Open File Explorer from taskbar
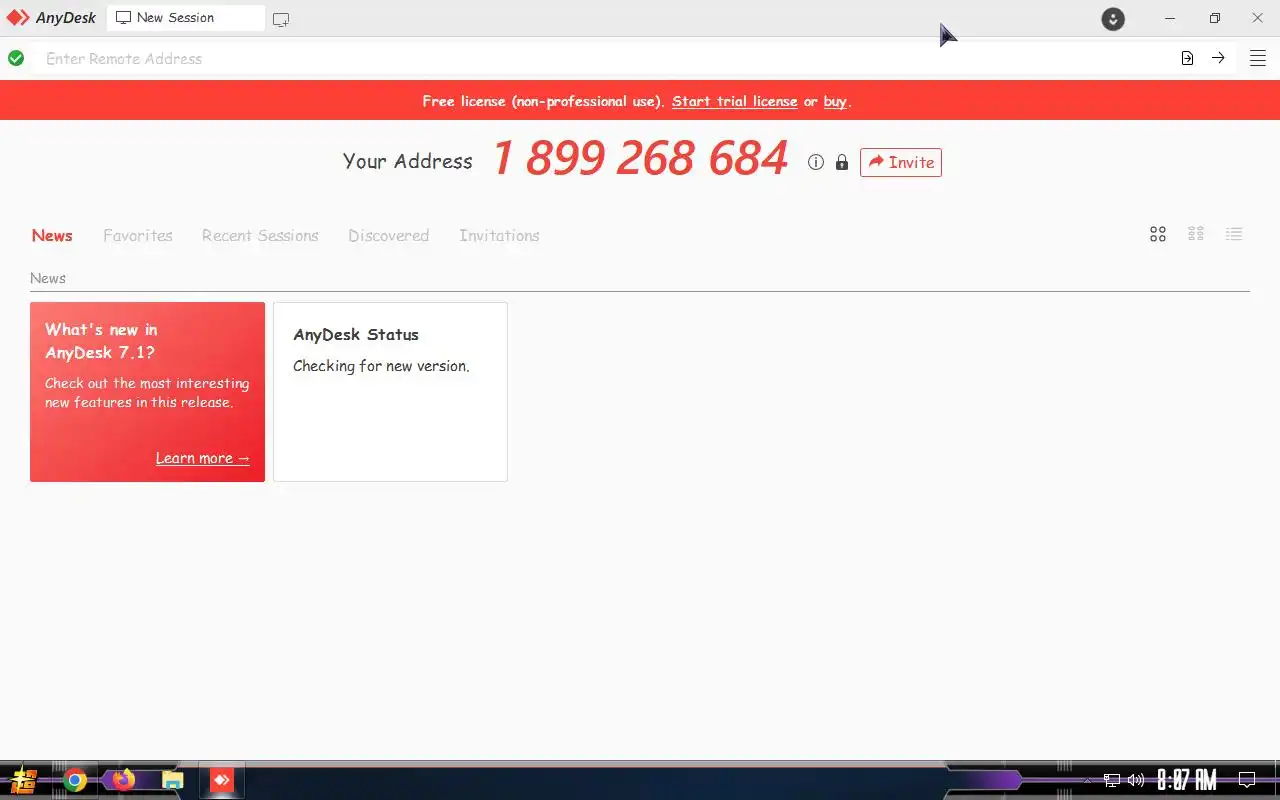This screenshot has height=800, width=1280. point(173,780)
